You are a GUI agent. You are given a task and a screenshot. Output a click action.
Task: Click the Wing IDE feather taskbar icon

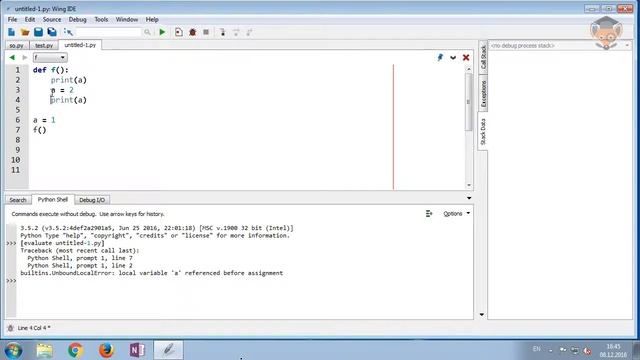pos(169,350)
